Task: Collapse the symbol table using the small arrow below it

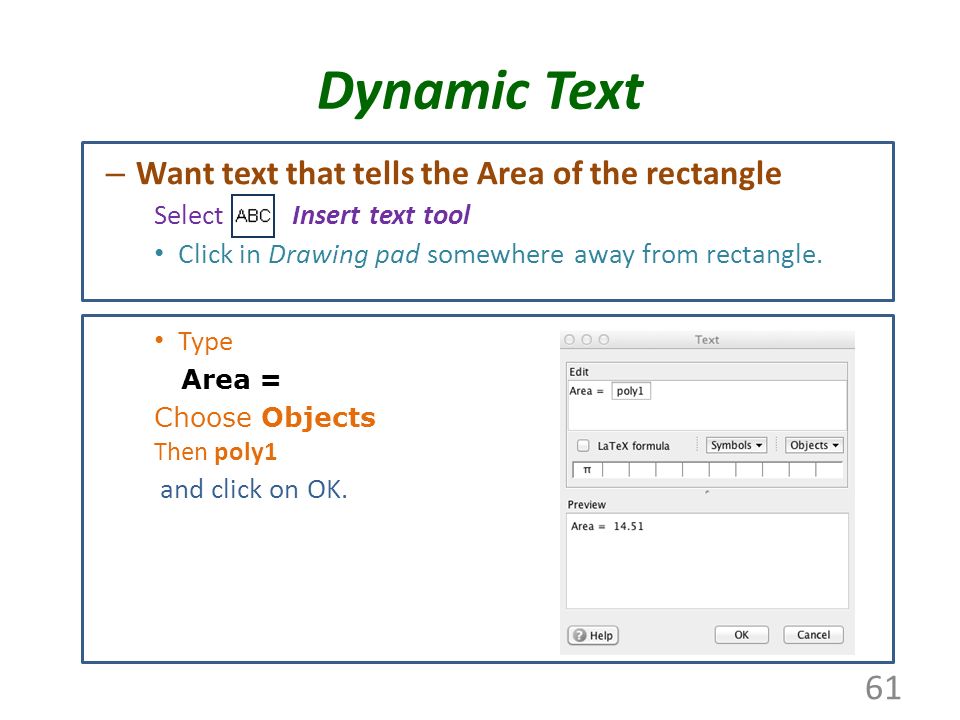Action: tap(707, 492)
